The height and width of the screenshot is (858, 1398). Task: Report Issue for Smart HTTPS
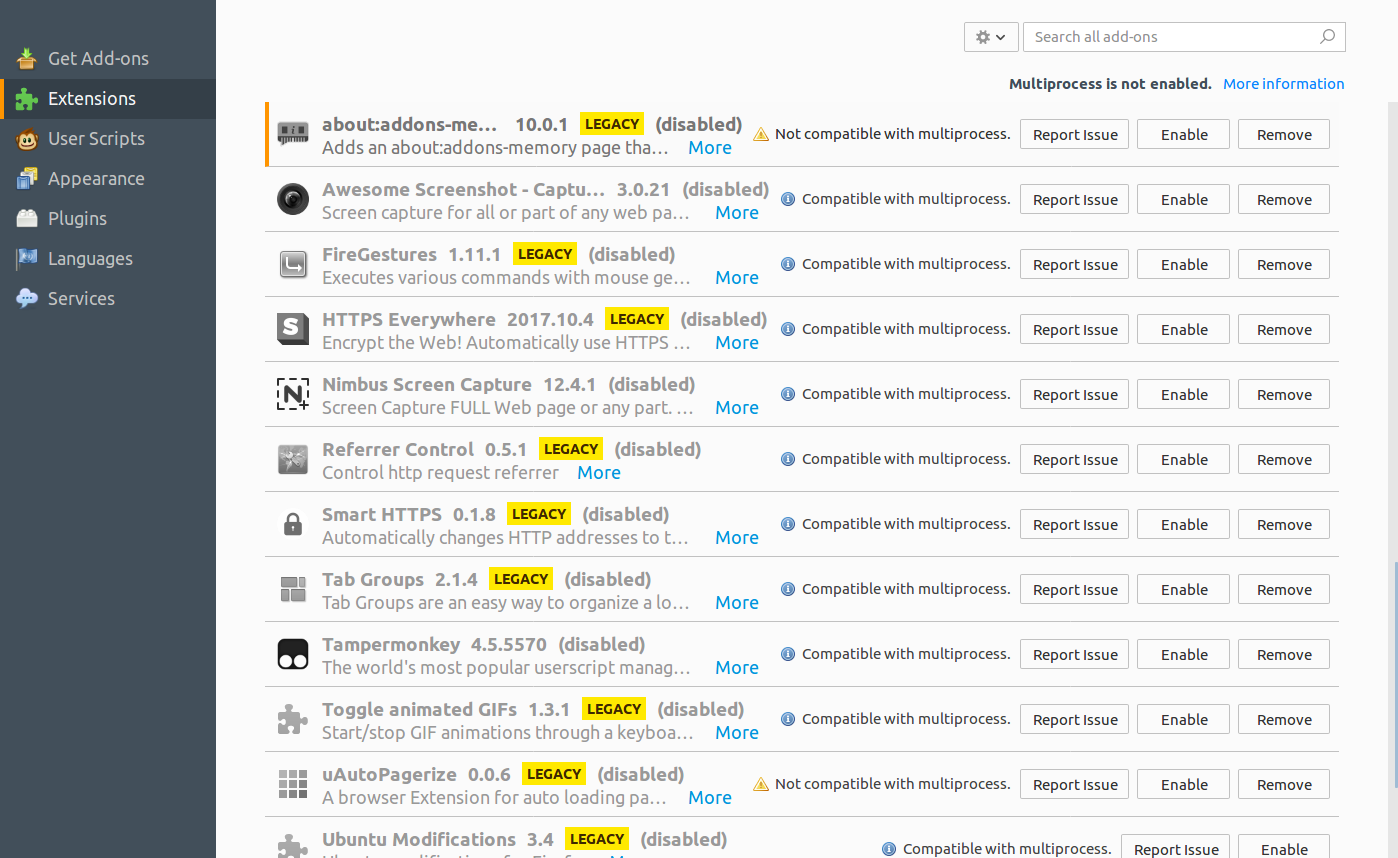(x=1075, y=524)
